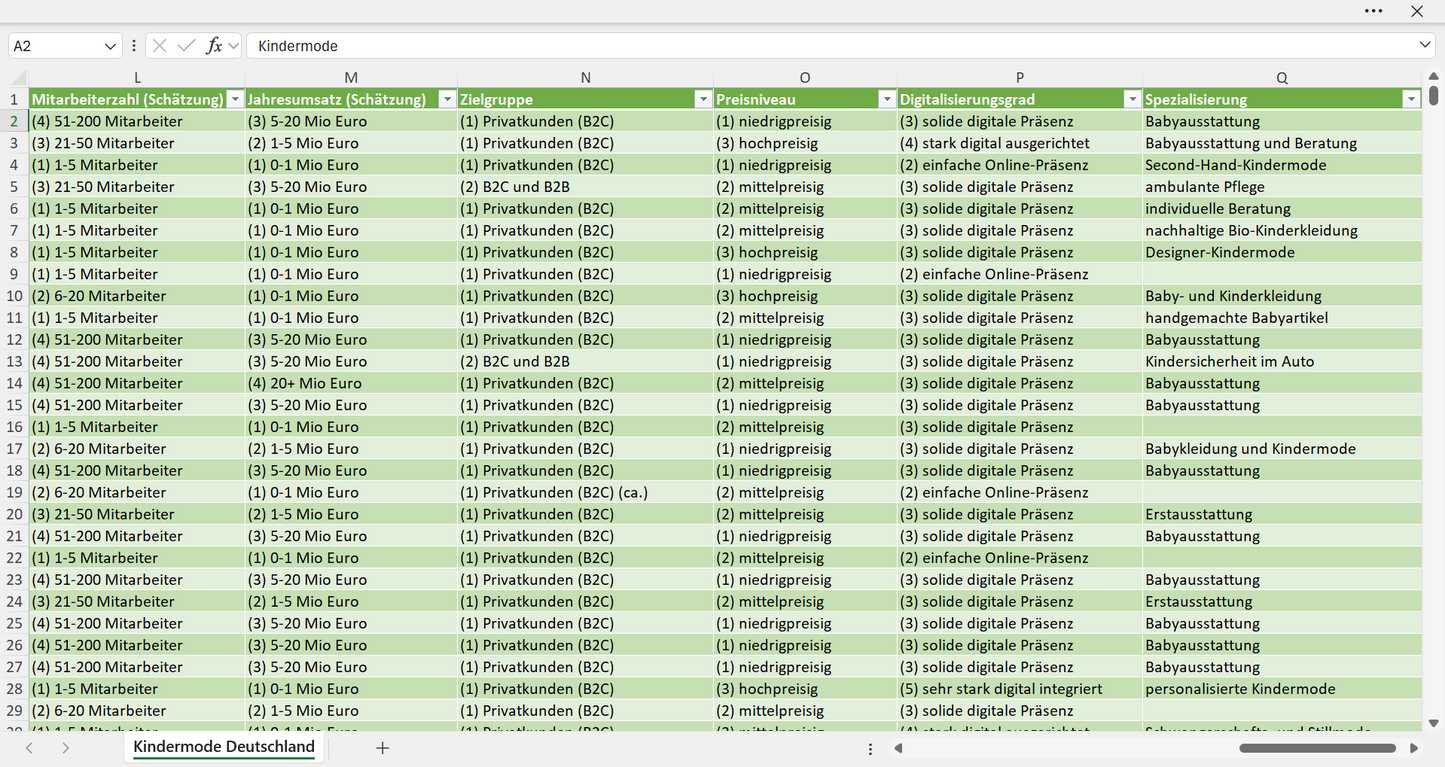The width and height of the screenshot is (1445, 767).
Task: Open the vertical dots by Name Box
Action: point(134,46)
